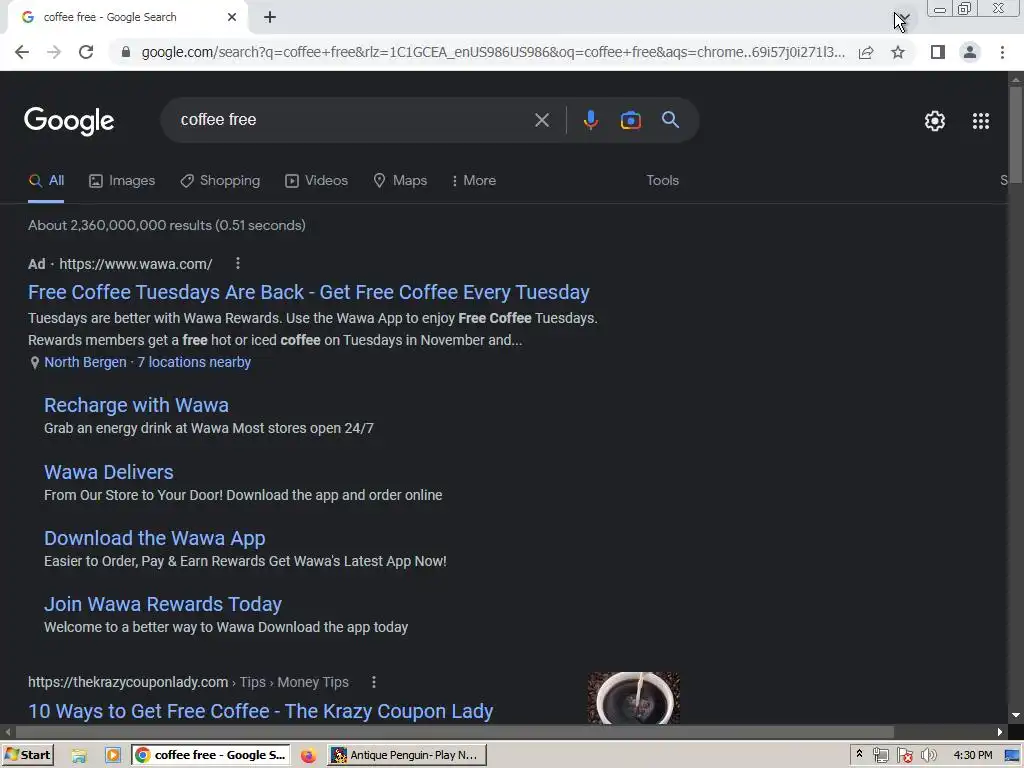Show hidden system tray icons
The width and height of the screenshot is (1024, 768).
coord(859,754)
